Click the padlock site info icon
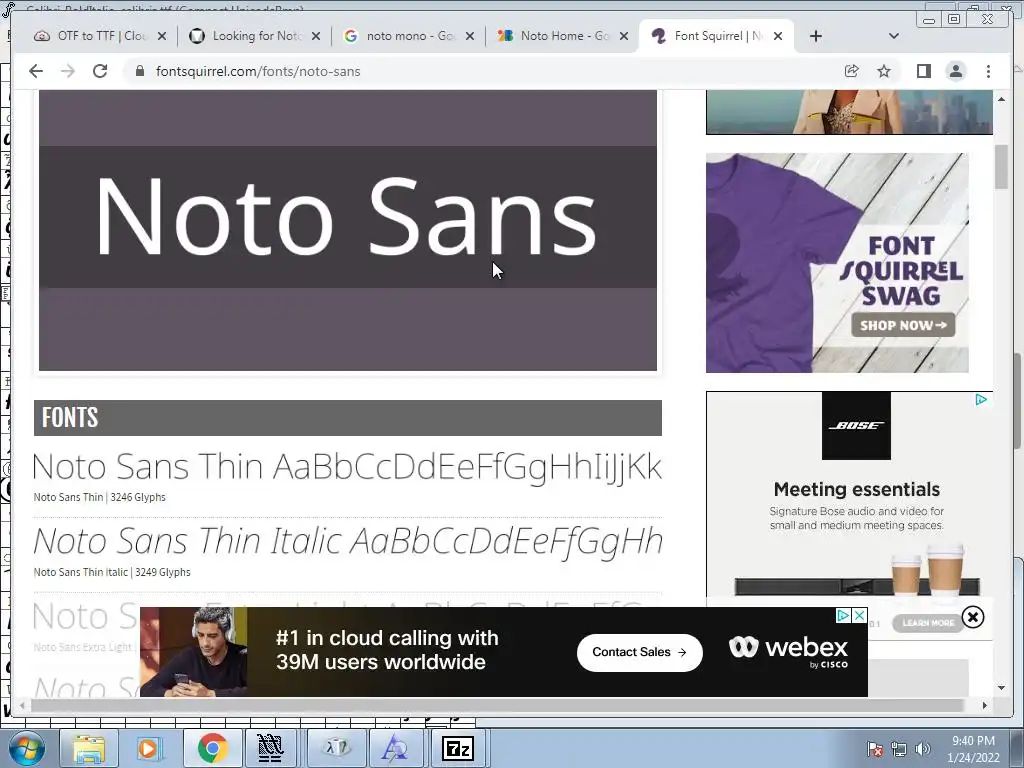 point(139,71)
